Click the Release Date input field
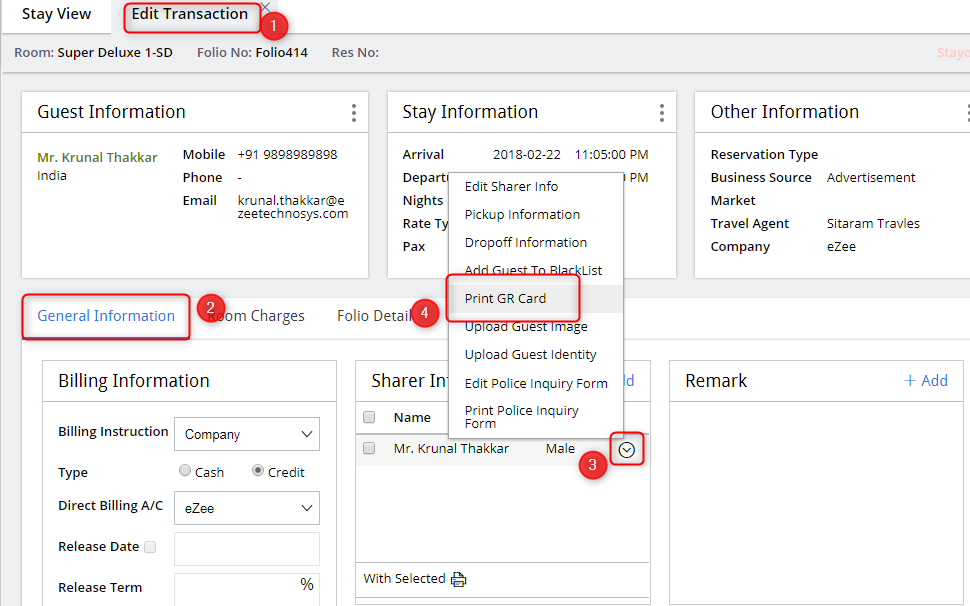Image resolution: width=970 pixels, height=606 pixels. click(247, 549)
